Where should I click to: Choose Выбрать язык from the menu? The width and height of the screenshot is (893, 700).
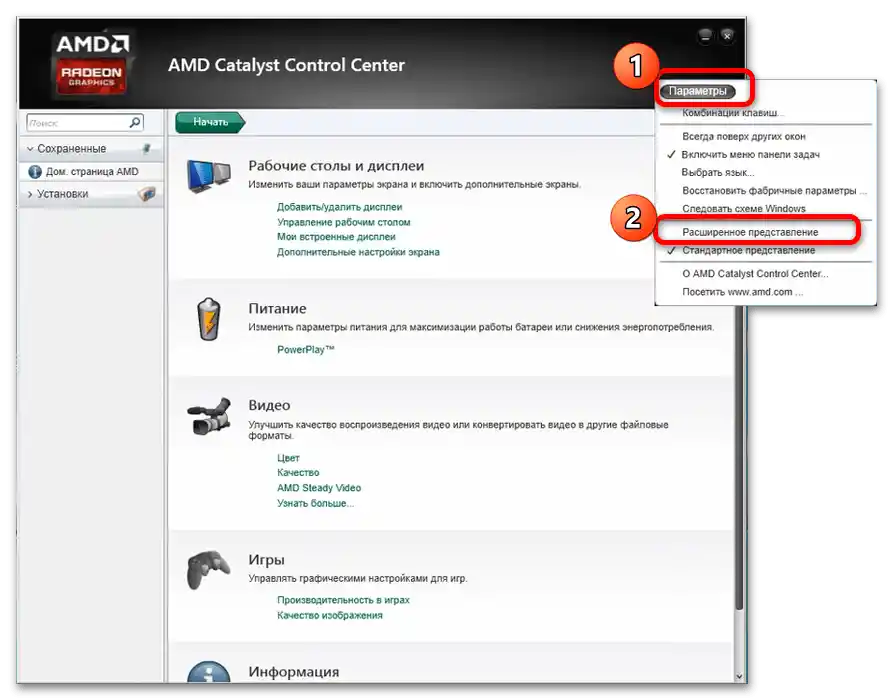(x=718, y=172)
